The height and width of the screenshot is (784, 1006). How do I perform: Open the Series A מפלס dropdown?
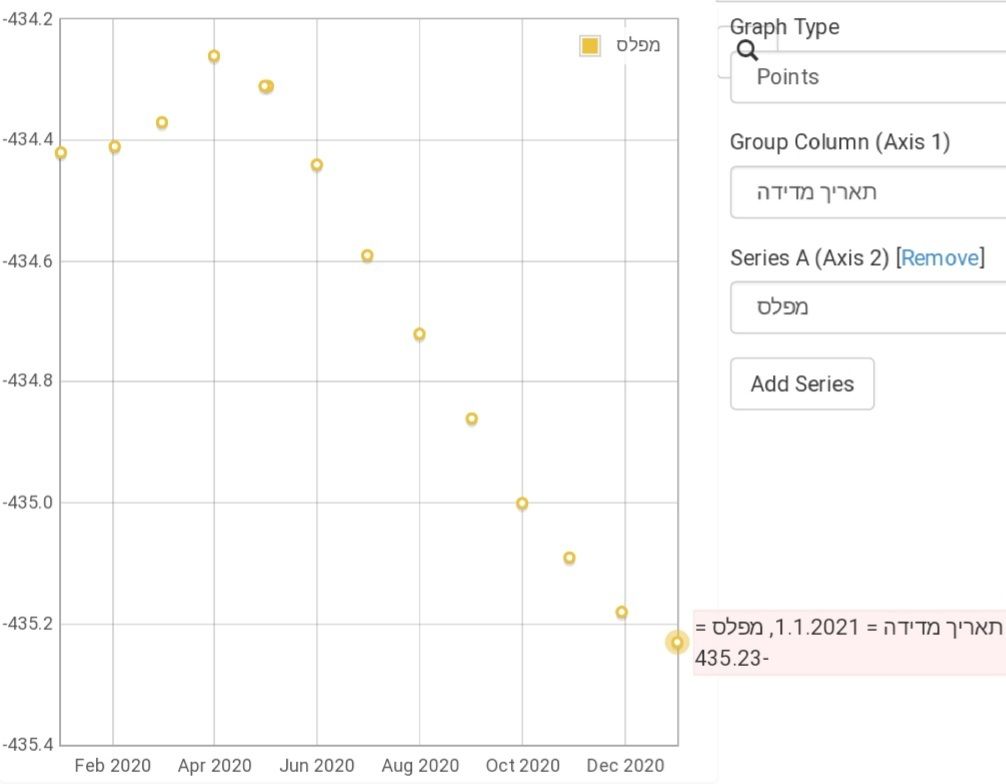coord(866,307)
